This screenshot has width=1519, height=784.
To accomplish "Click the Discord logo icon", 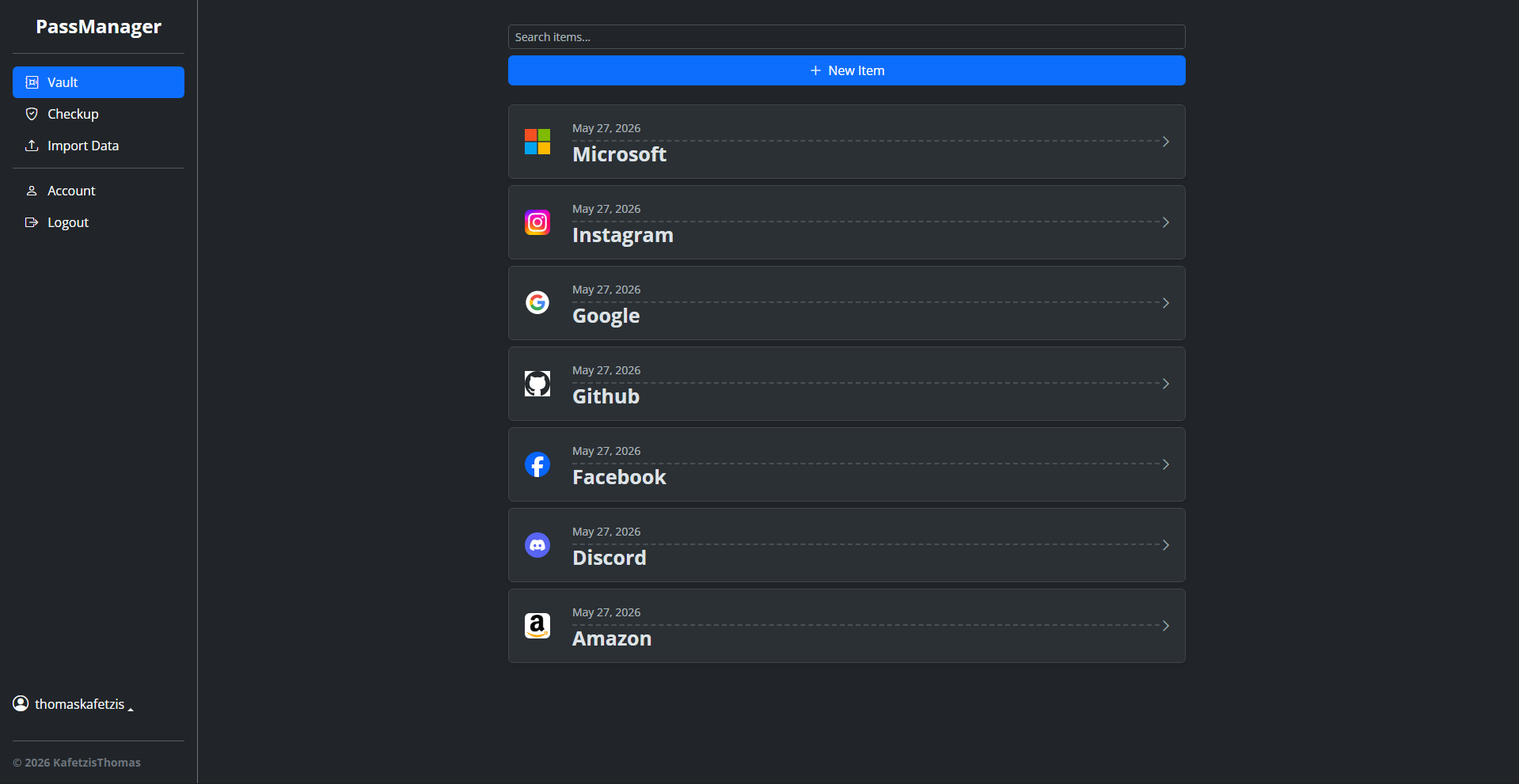I will (537, 545).
